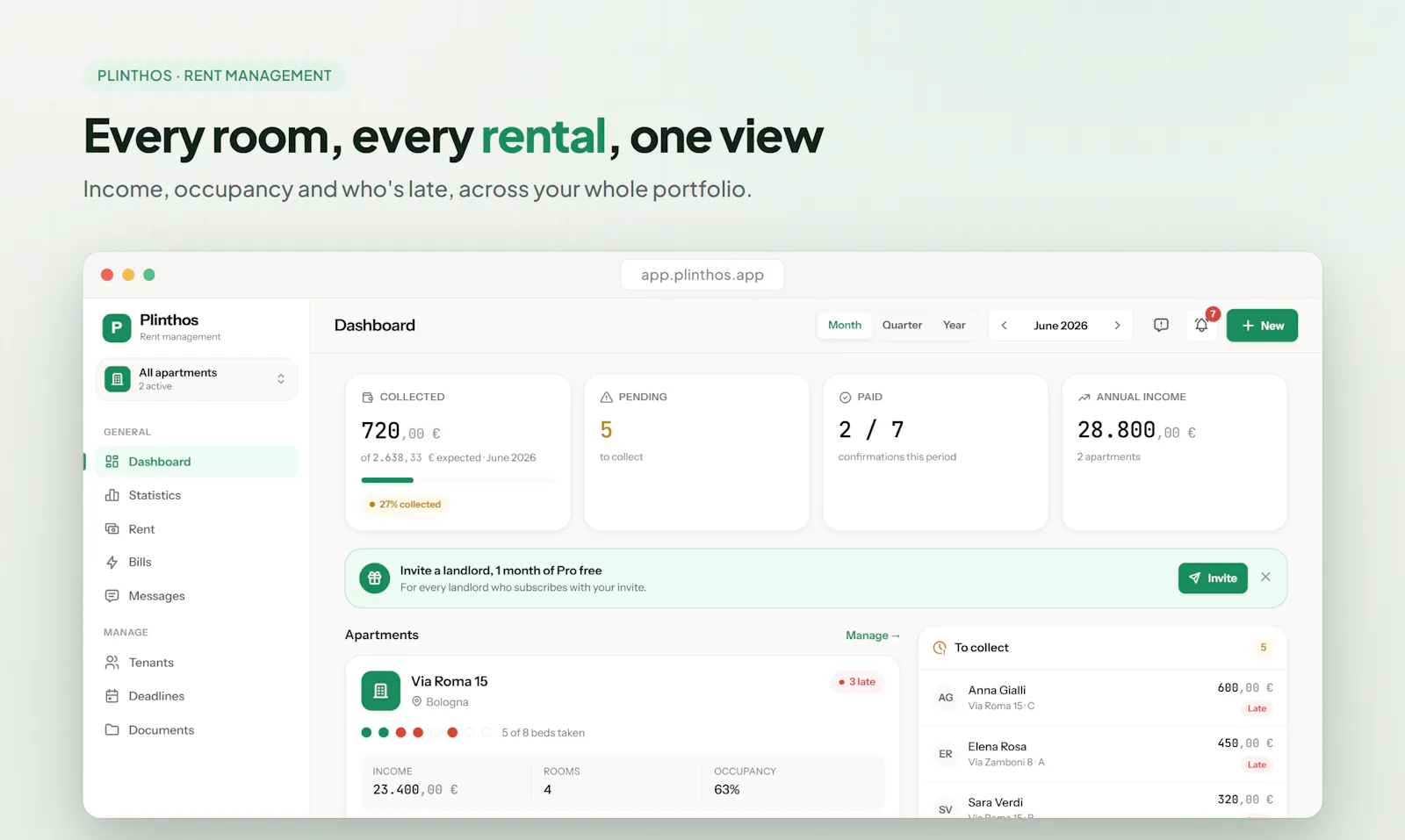This screenshot has width=1405, height=840.
Task: Click the Manage link
Action: point(873,635)
